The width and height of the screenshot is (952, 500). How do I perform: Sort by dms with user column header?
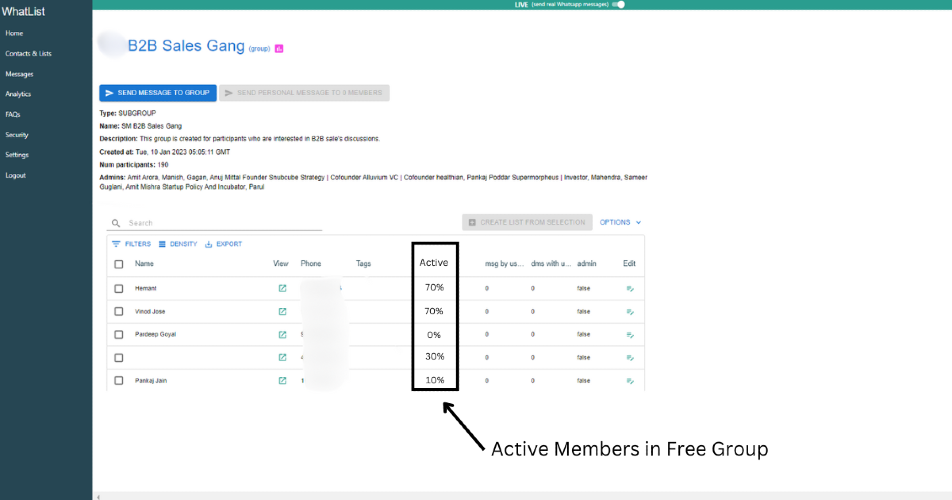pyautogui.click(x=551, y=263)
